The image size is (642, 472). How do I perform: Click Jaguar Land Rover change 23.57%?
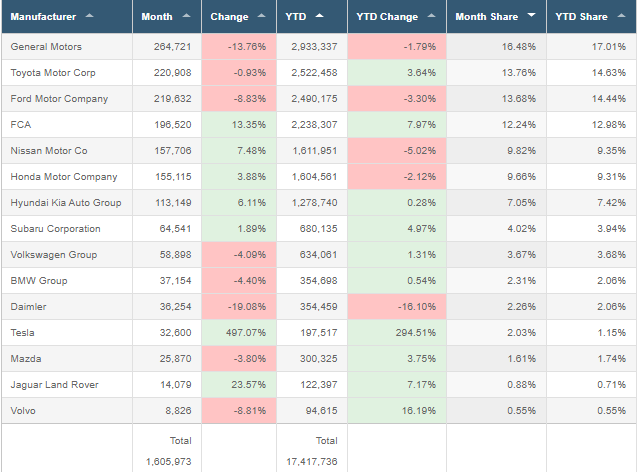pos(249,385)
